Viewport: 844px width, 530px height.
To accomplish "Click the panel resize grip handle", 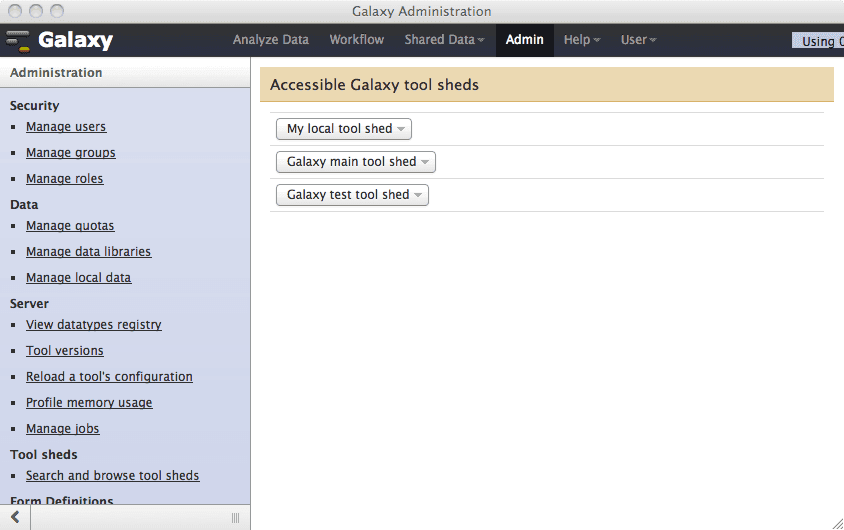I will pyautogui.click(x=235, y=517).
